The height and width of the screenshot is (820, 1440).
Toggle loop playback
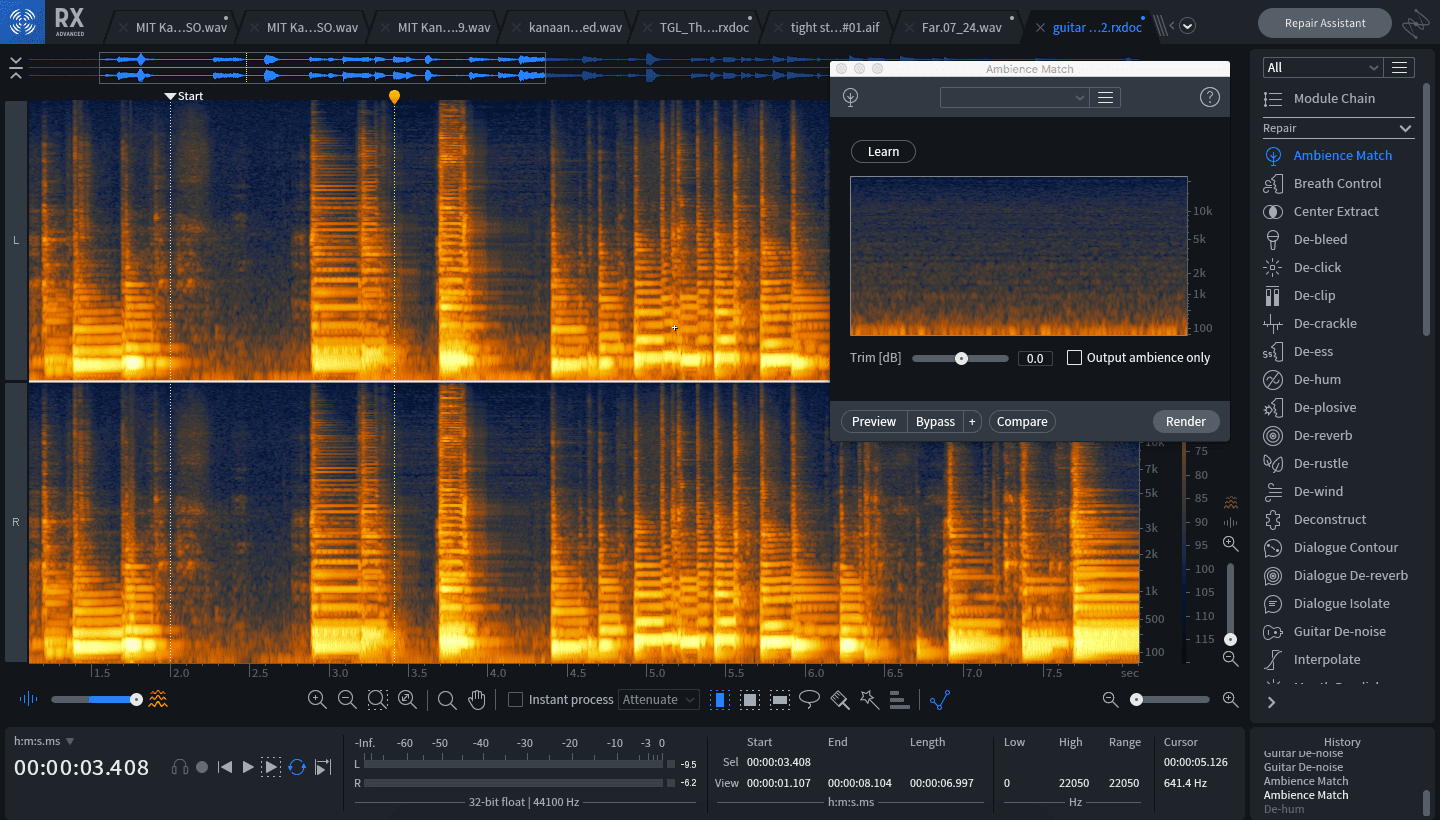tap(296, 766)
